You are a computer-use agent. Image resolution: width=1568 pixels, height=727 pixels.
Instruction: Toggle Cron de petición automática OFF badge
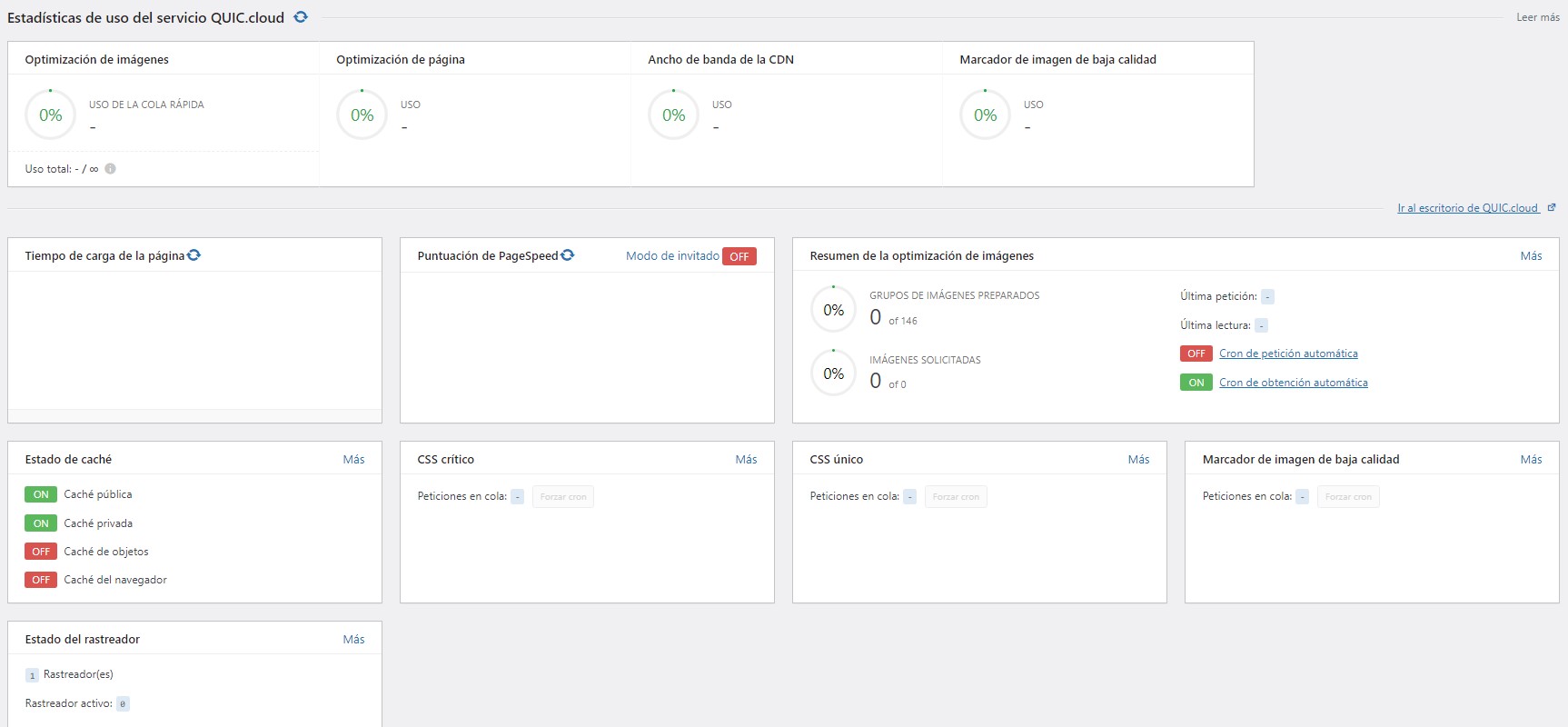[x=1196, y=354]
